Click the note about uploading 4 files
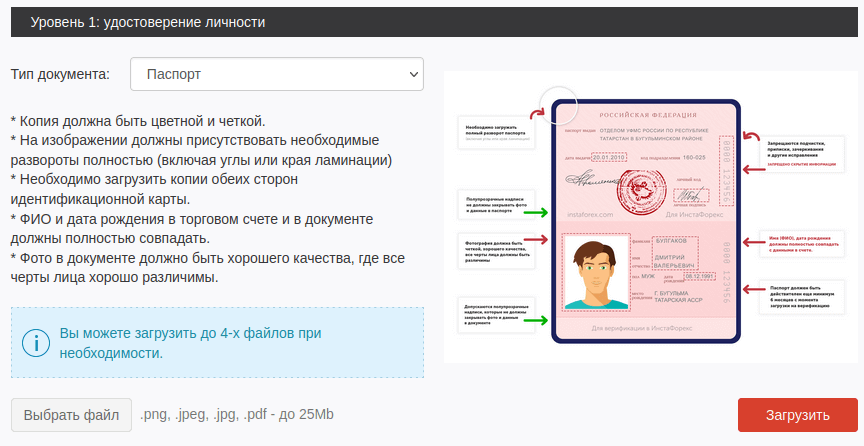The height and width of the screenshot is (446, 864). point(190,343)
